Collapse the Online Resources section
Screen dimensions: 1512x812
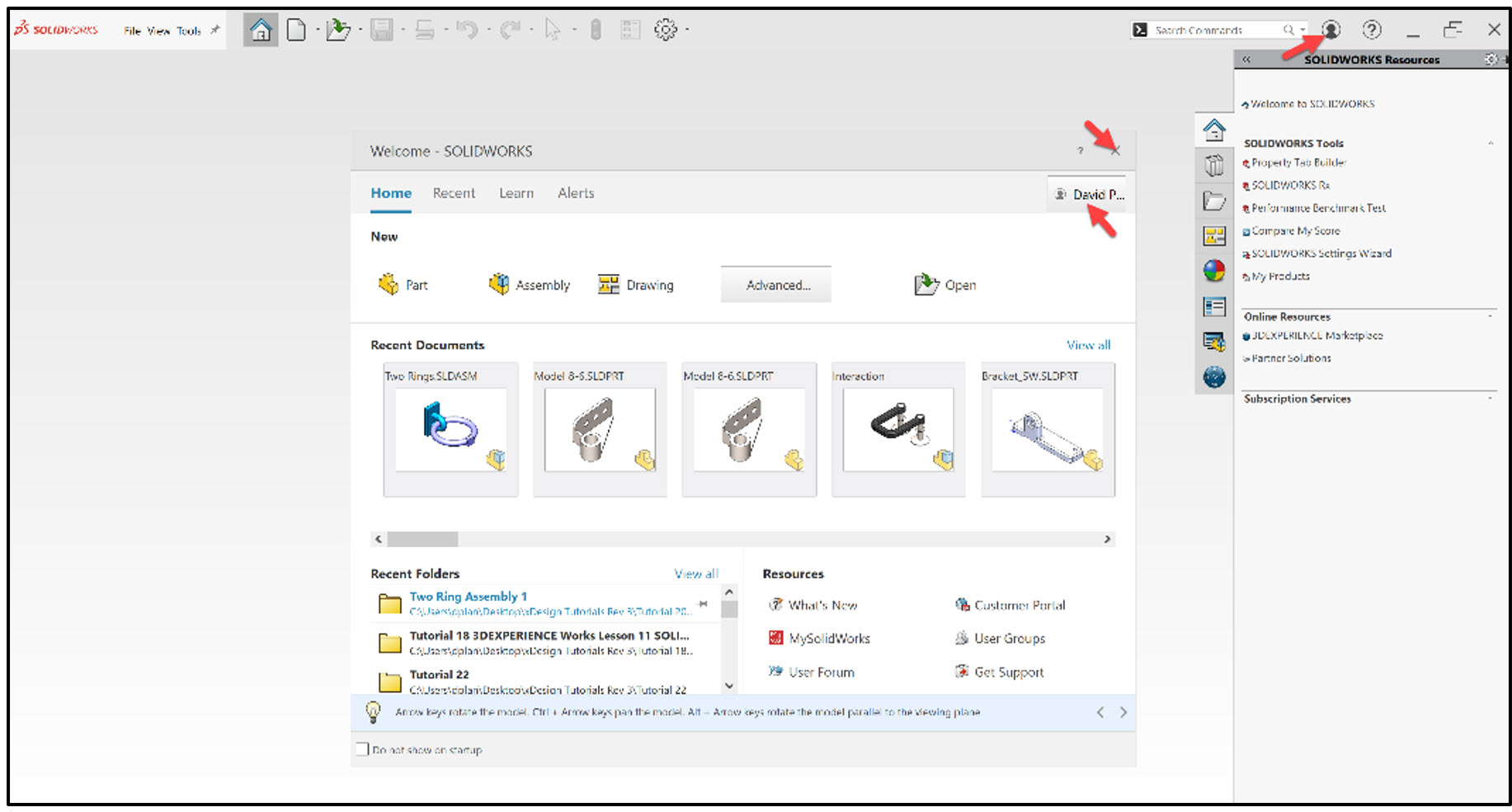coord(1491,316)
